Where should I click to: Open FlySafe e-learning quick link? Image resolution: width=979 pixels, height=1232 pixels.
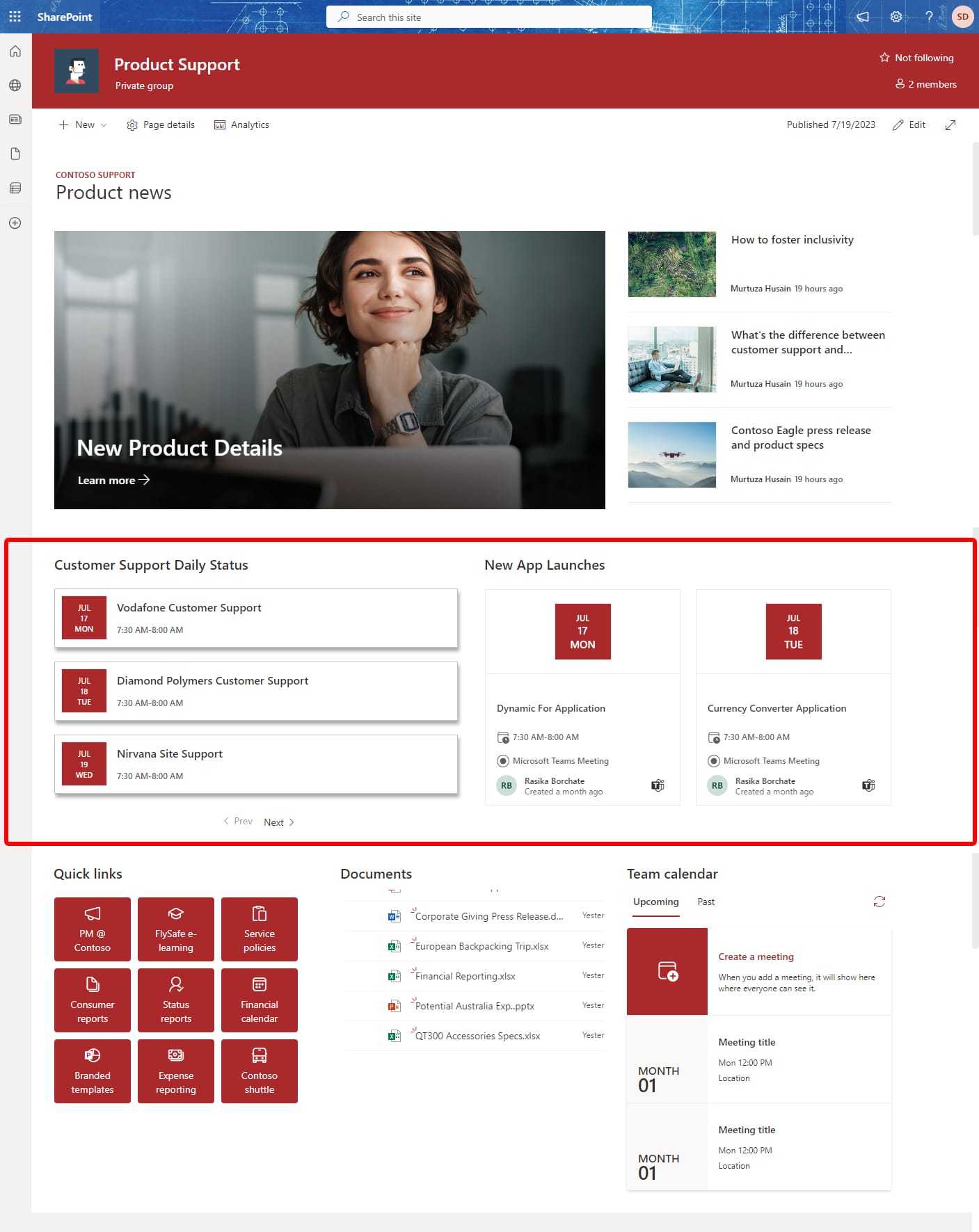176,929
